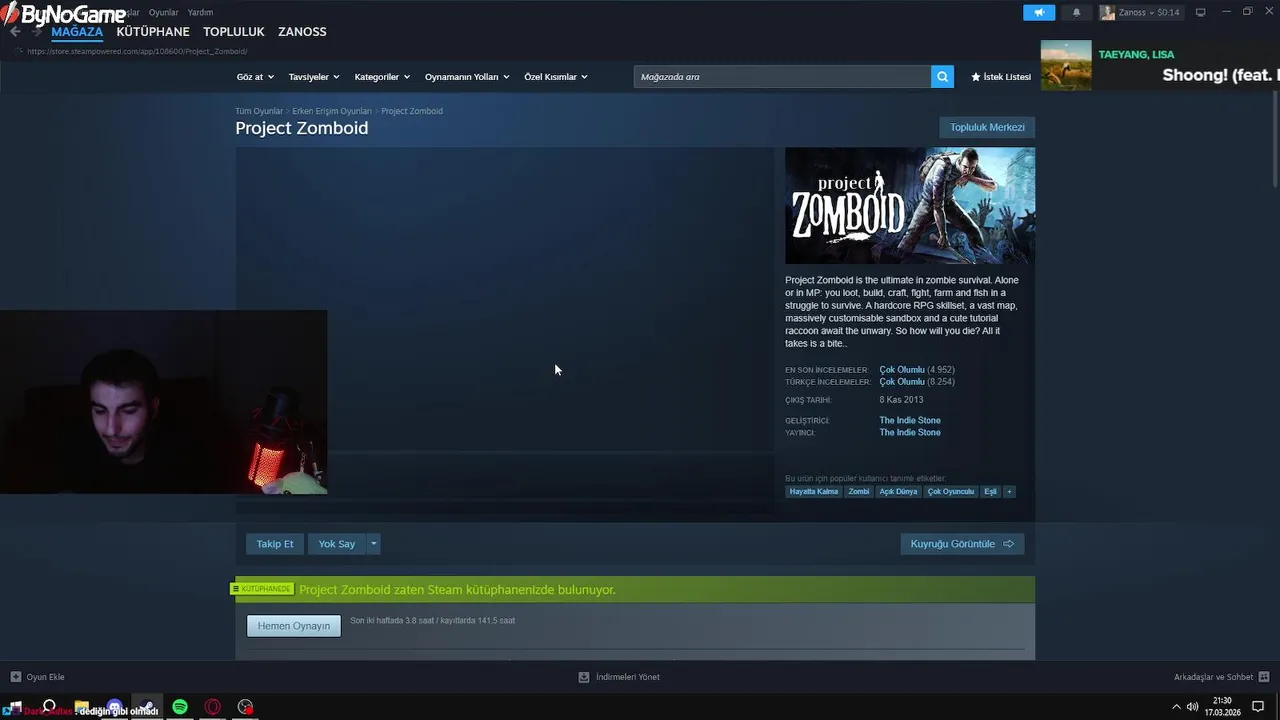Click the store URL address text
This screenshot has width=1280, height=720.
137,51
